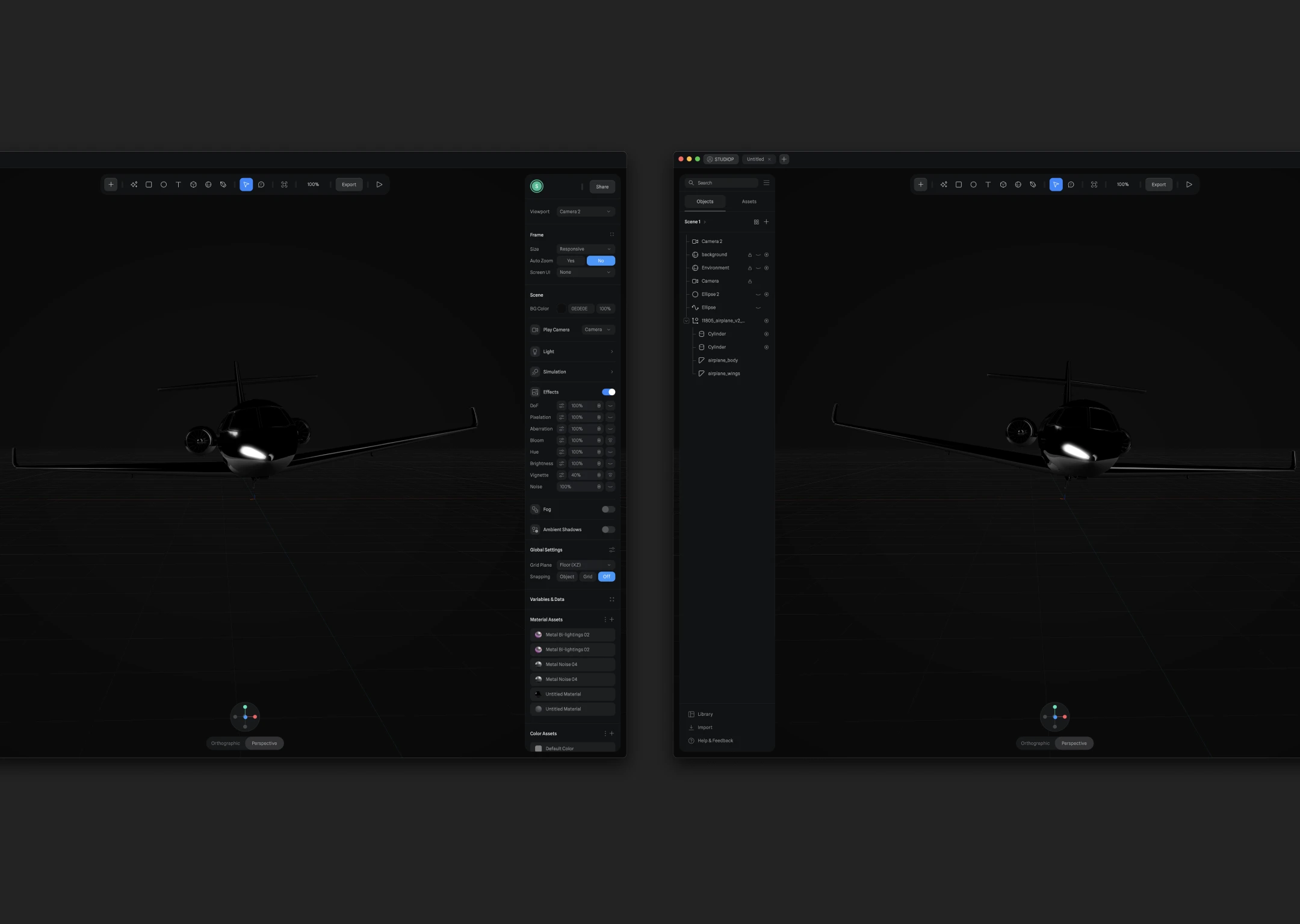This screenshot has width=1300, height=924.
Task: Set Snapping to Object
Action: click(567, 577)
